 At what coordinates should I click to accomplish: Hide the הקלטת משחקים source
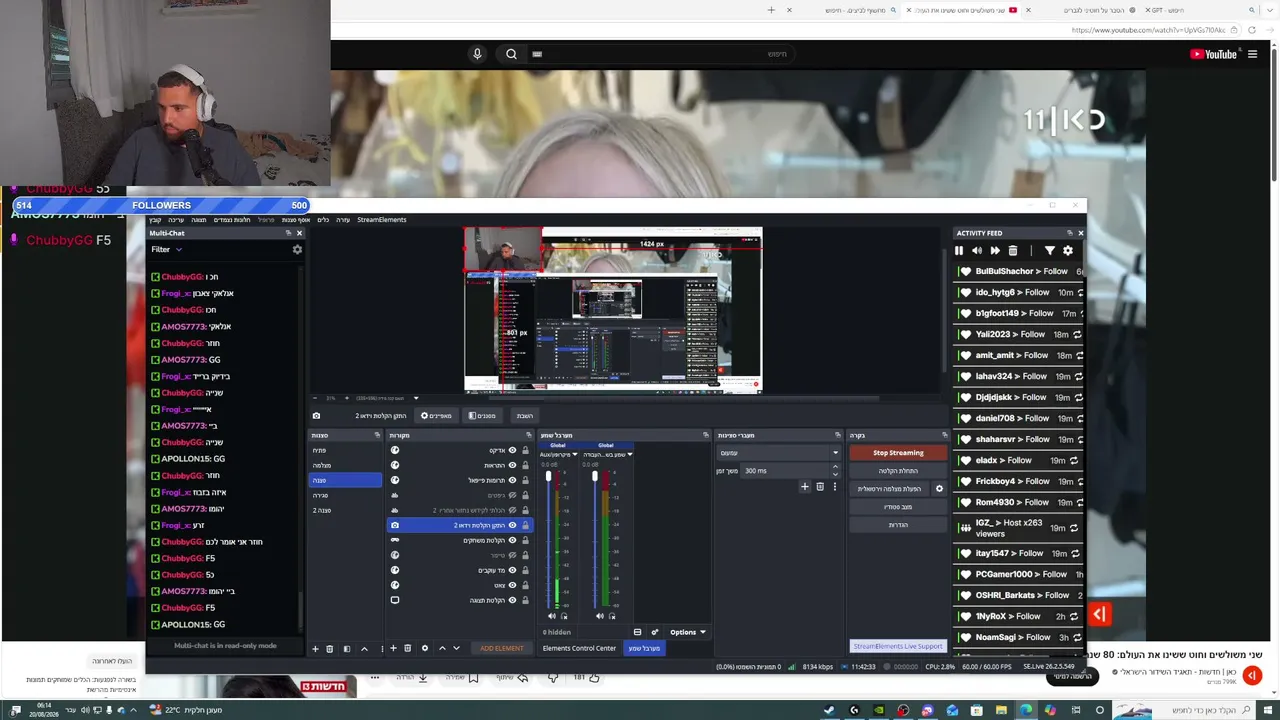[512, 540]
